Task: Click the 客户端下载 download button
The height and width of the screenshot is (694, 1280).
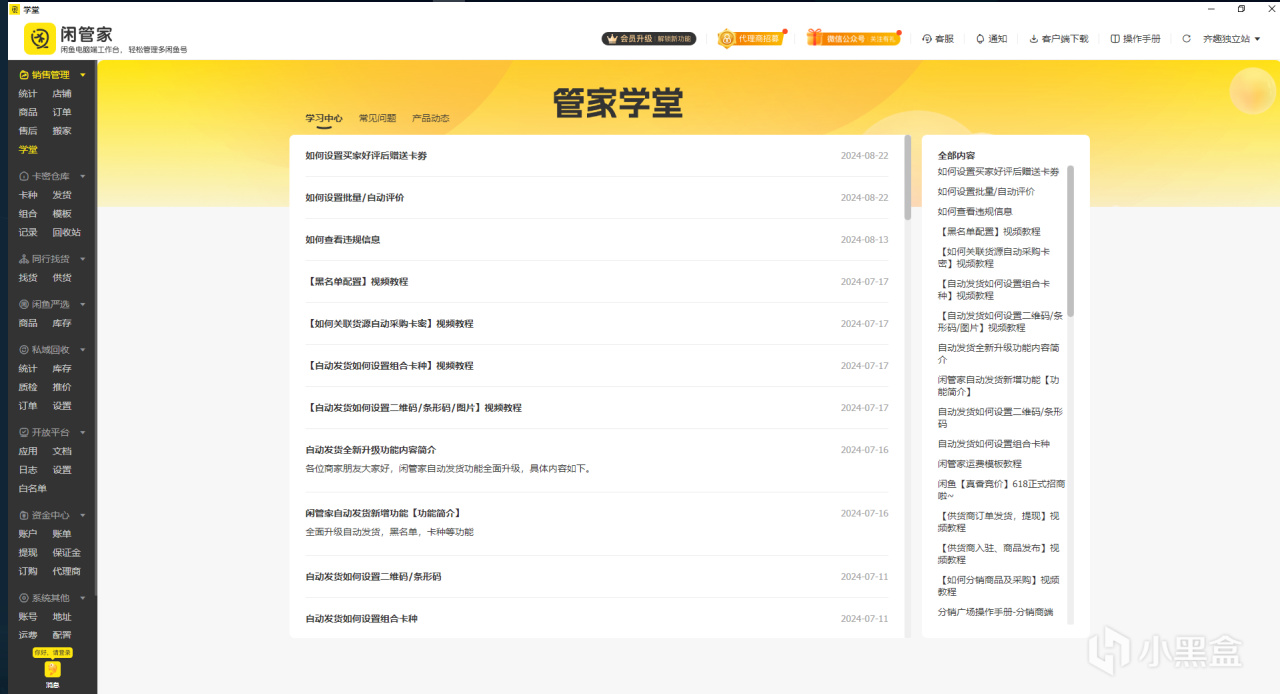Action: pyautogui.click(x=1058, y=39)
